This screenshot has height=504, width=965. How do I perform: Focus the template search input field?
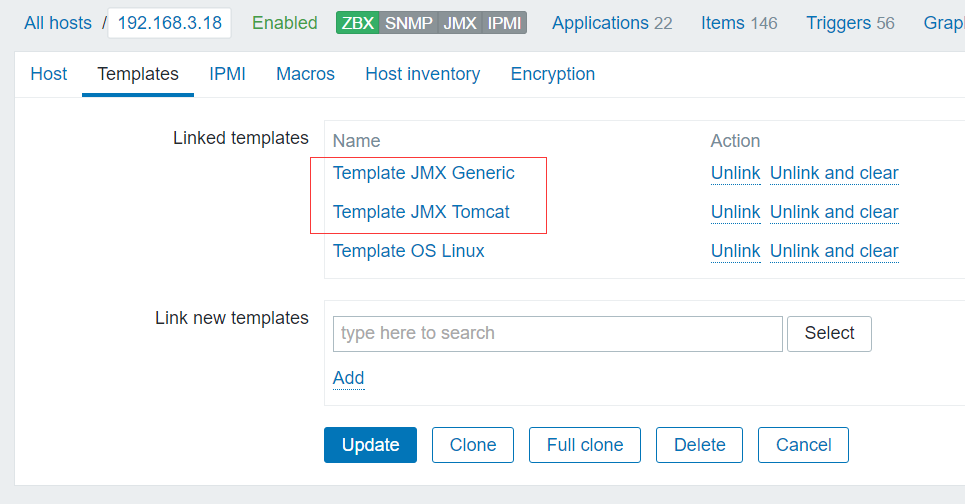click(x=557, y=334)
